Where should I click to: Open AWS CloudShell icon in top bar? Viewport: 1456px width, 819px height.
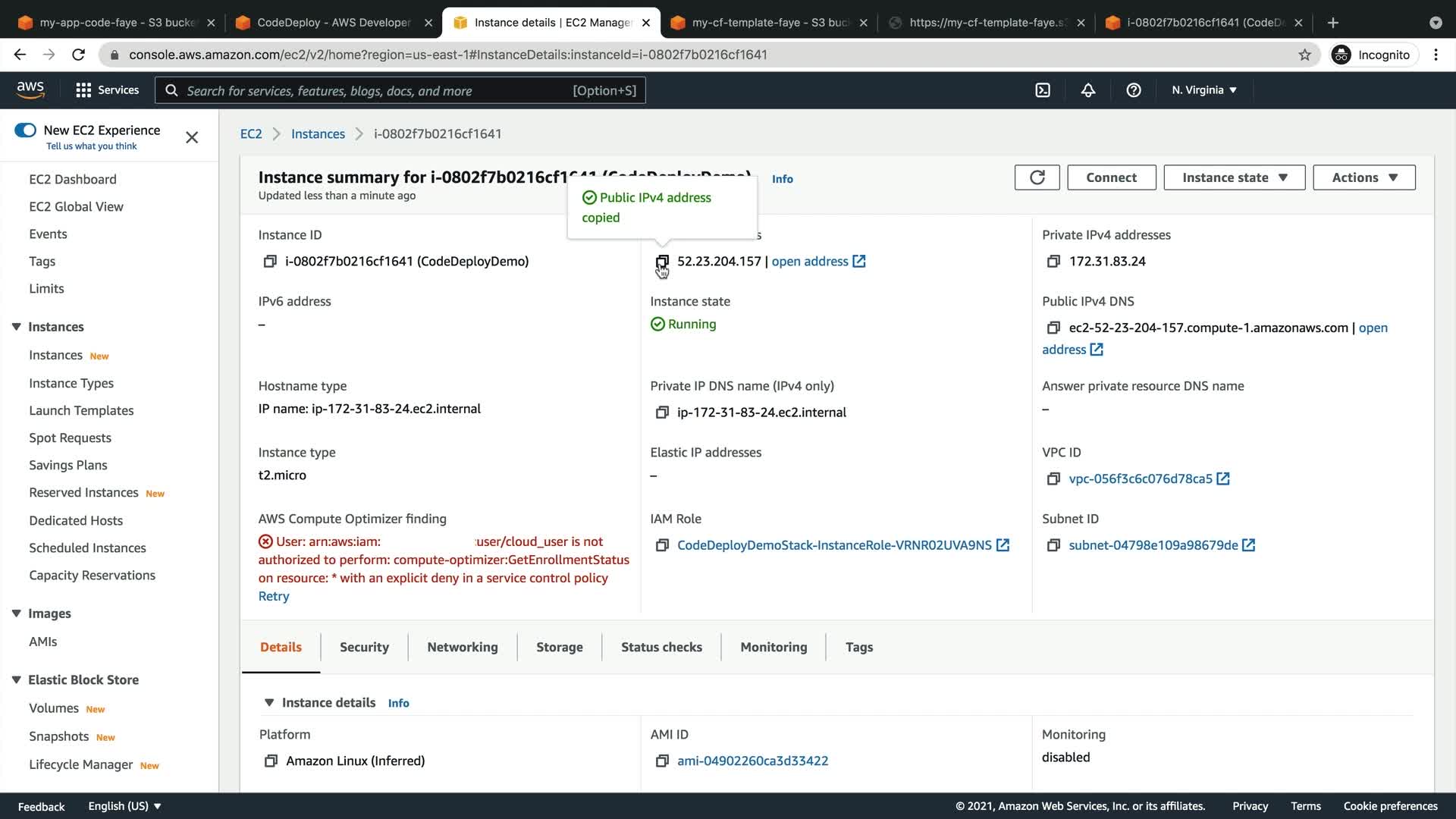(1043, 90)
